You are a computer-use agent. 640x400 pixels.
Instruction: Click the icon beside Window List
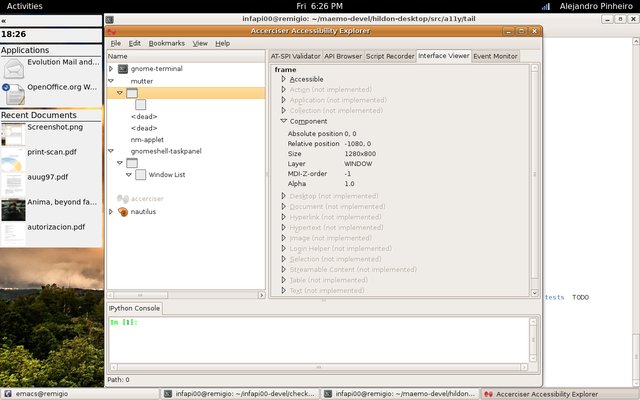point(140,175)
